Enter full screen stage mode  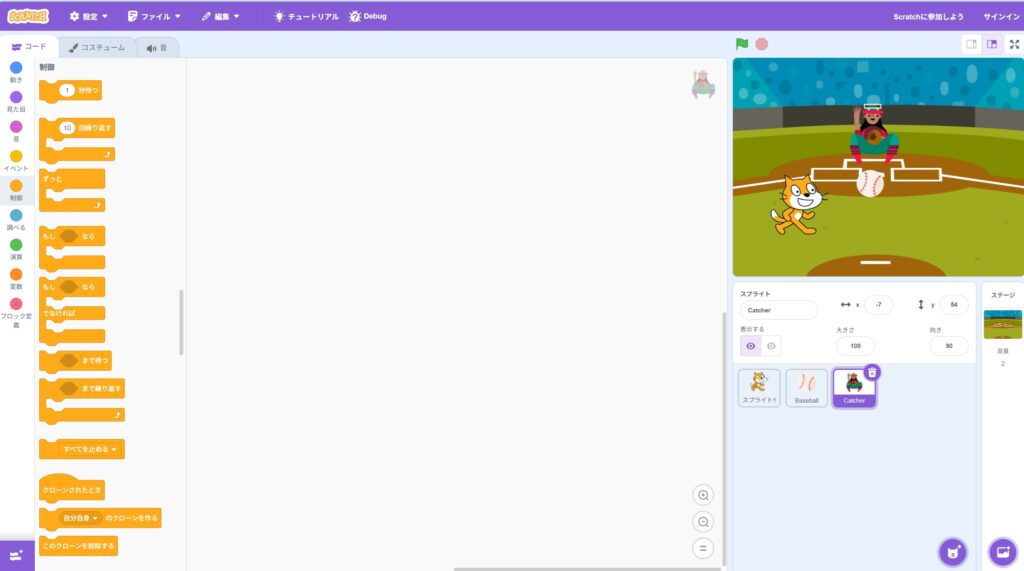coord(1014,44)
